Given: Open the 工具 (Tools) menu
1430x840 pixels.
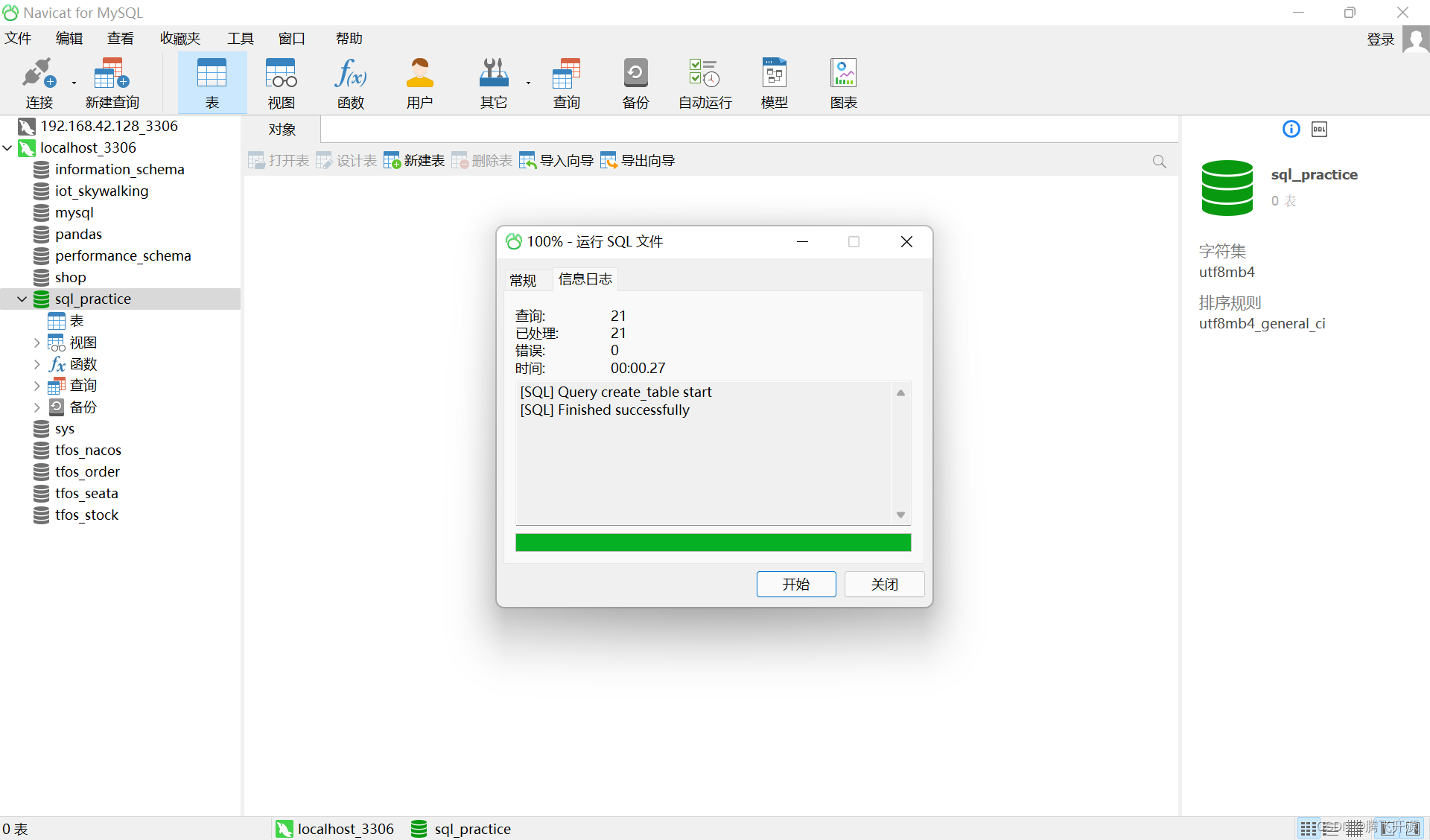Looking at the screenshot, I should (x=241, y=39).
